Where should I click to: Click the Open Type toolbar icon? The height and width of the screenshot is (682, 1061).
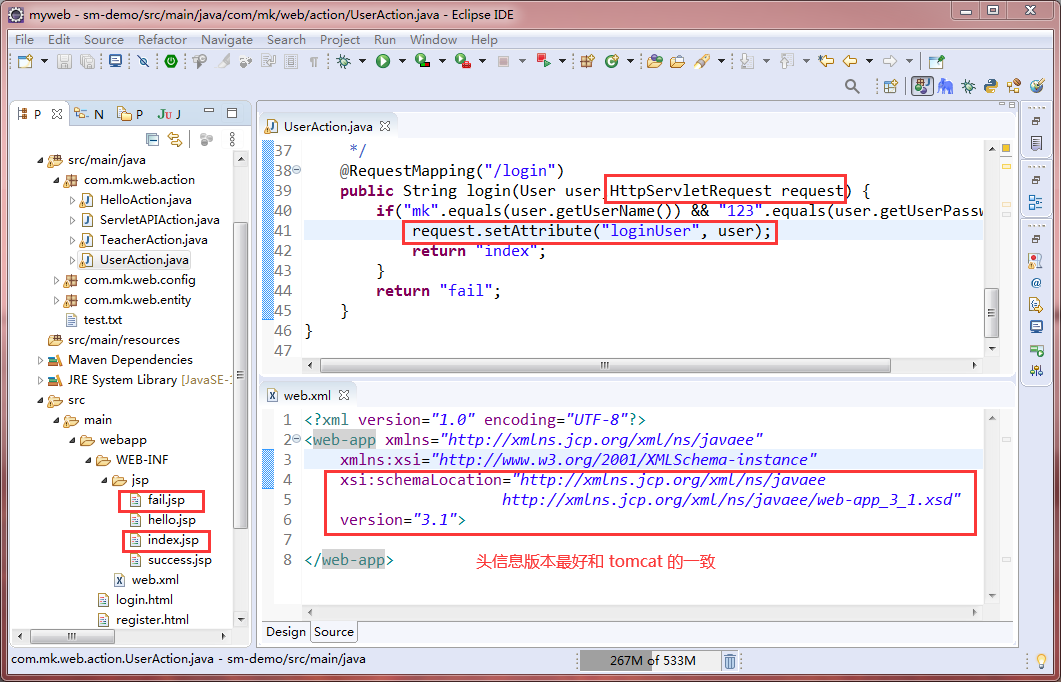pyautogui.click(x=654, y=62)
